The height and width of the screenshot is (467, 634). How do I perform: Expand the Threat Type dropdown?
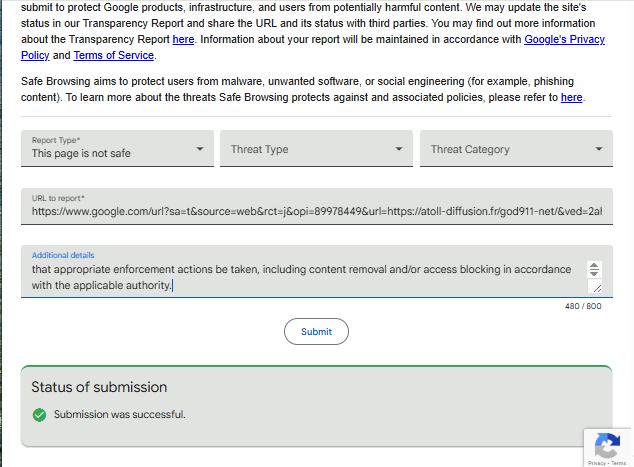pos(316,148)
